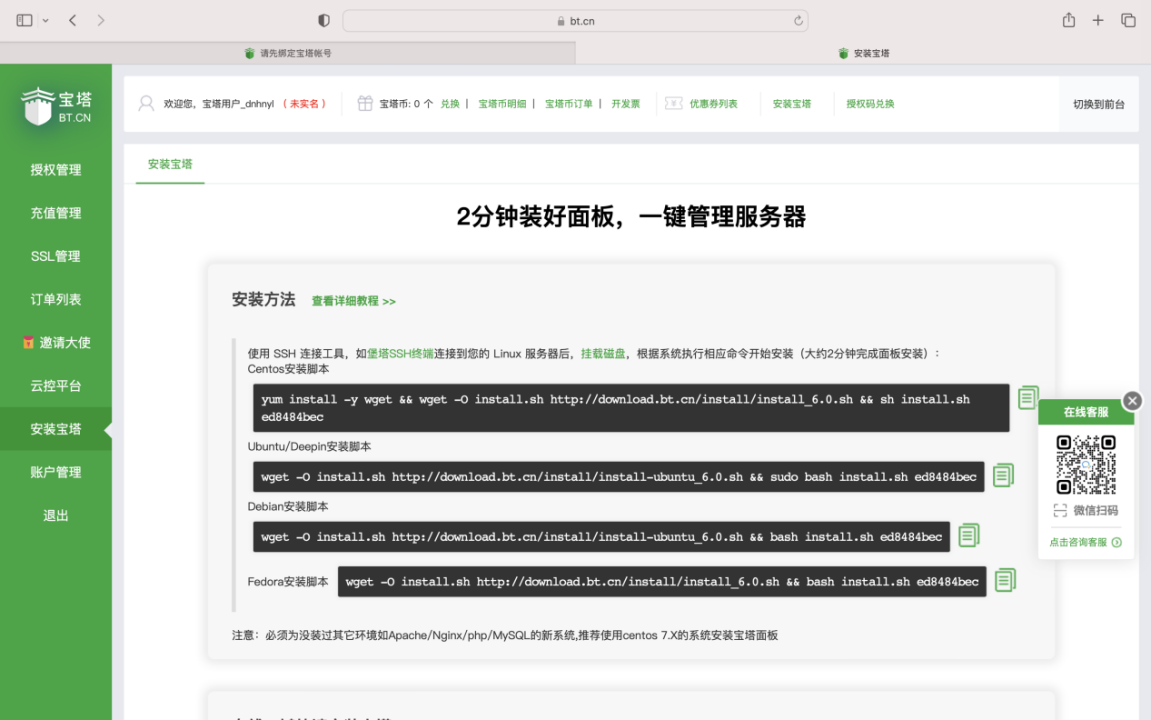Viewport: 1151px width, 720px height.
Task: Open 账户管理 in the sidebar
Action: 56,472
